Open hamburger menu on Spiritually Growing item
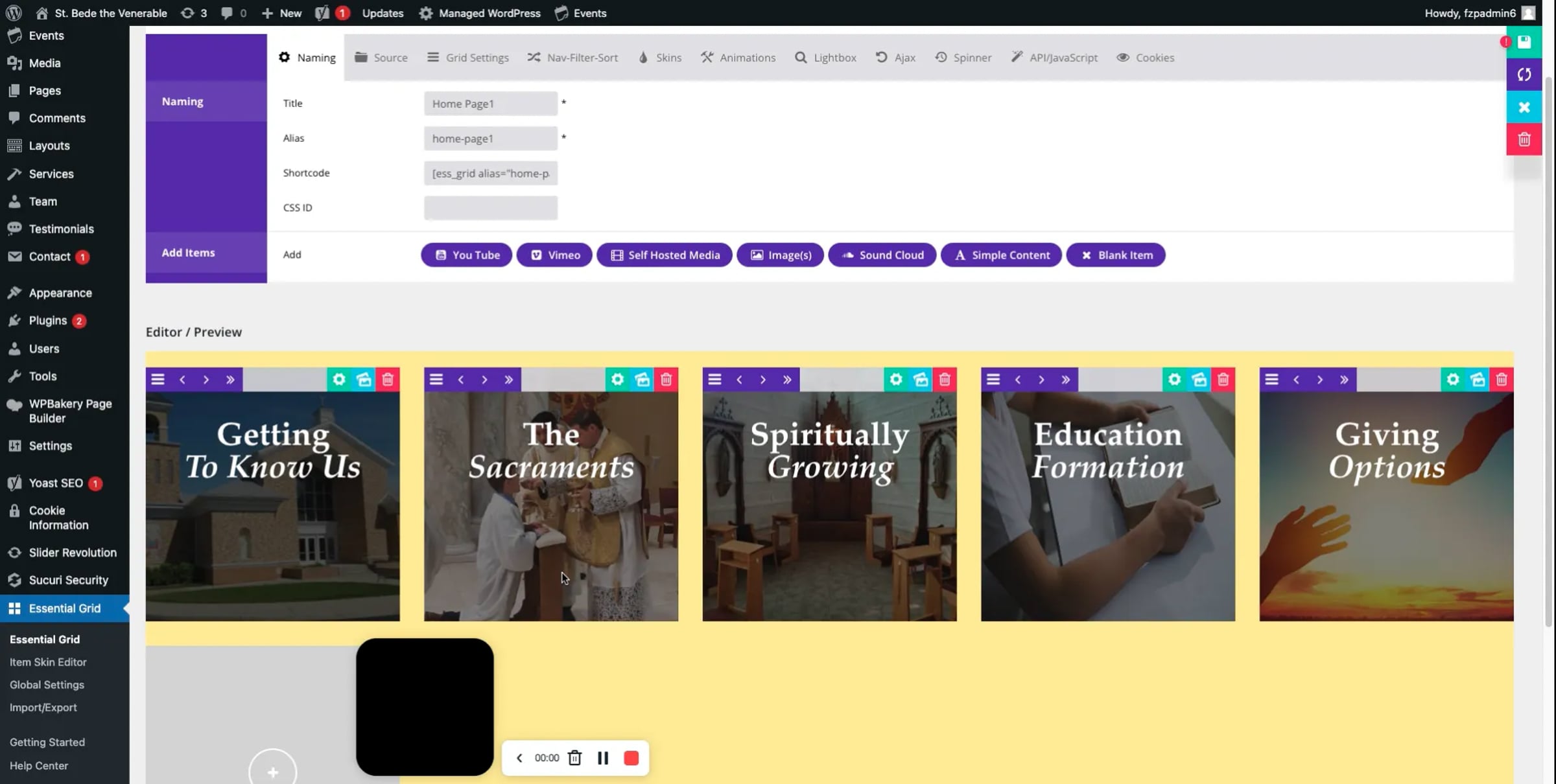The width and height of the screenshot is (1556, 784). (x=714, y=380)
